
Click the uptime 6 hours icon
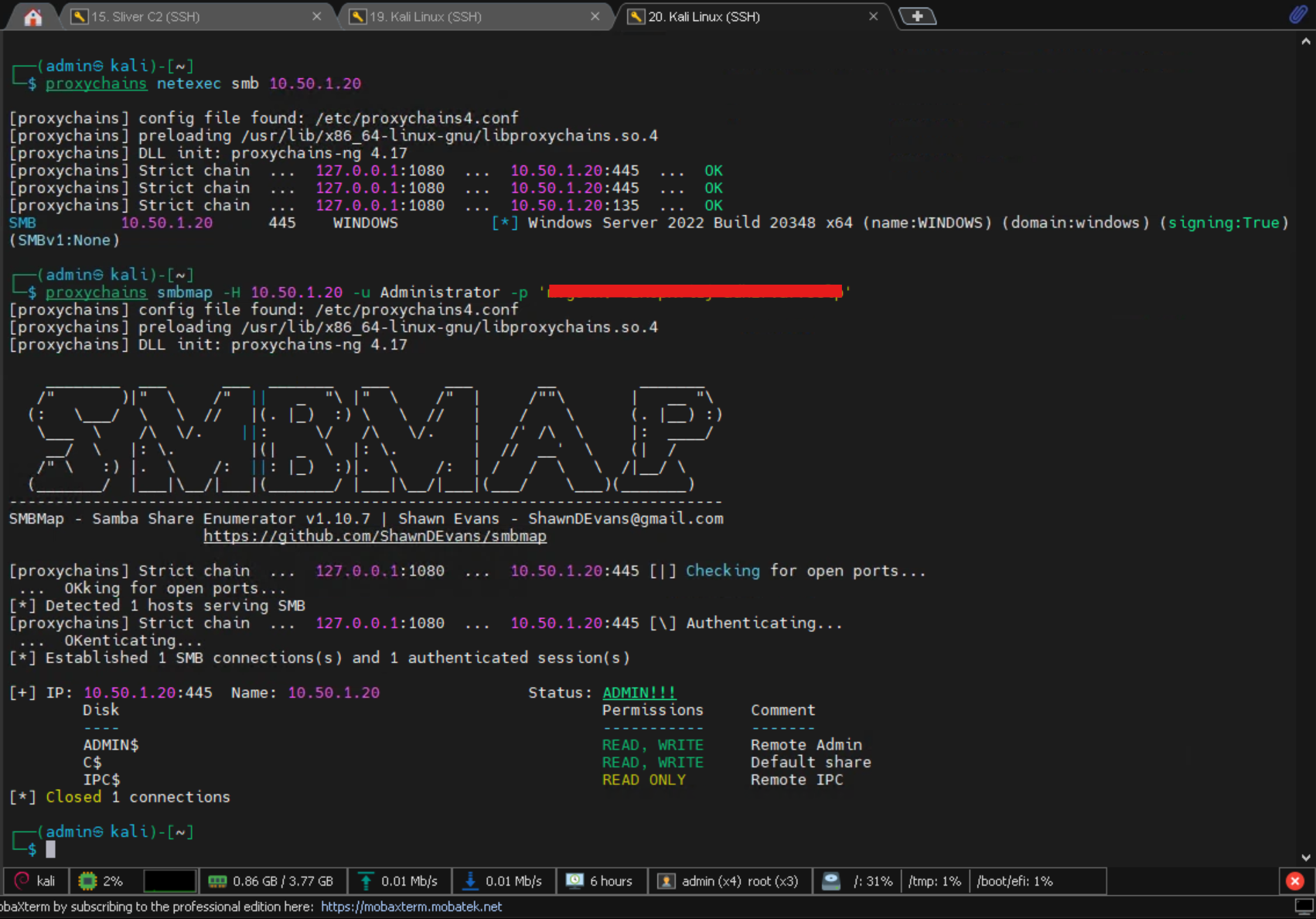pos(574,880)
